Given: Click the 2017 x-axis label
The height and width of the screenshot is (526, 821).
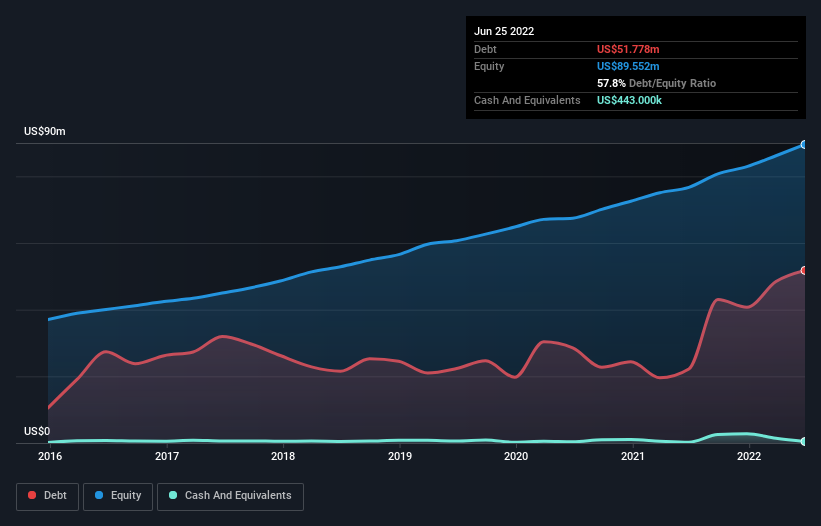Looking at the screenshot, I should click(x=167, y=456).
